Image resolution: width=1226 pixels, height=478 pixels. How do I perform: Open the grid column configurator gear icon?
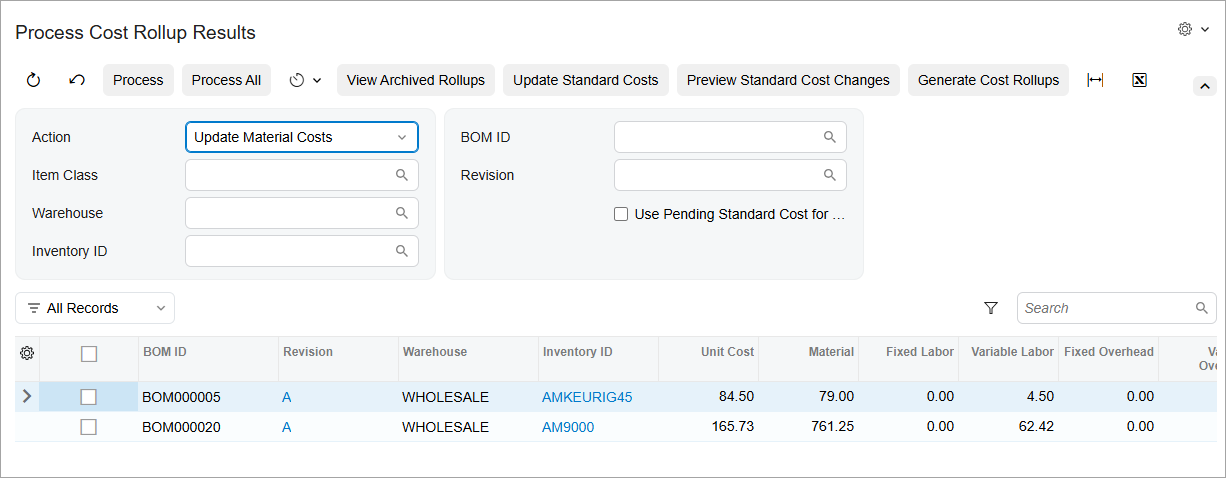pyautogui.click(x=27, y=353)
